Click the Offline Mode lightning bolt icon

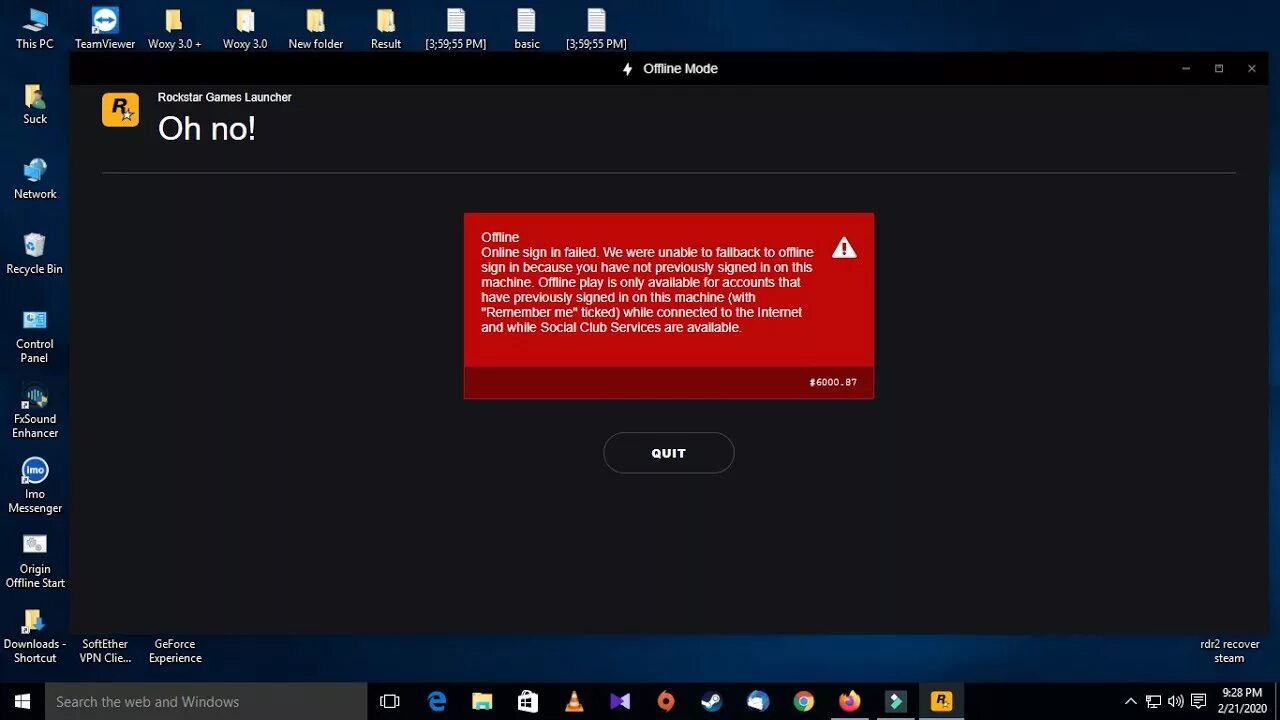[x=628, y=69]
